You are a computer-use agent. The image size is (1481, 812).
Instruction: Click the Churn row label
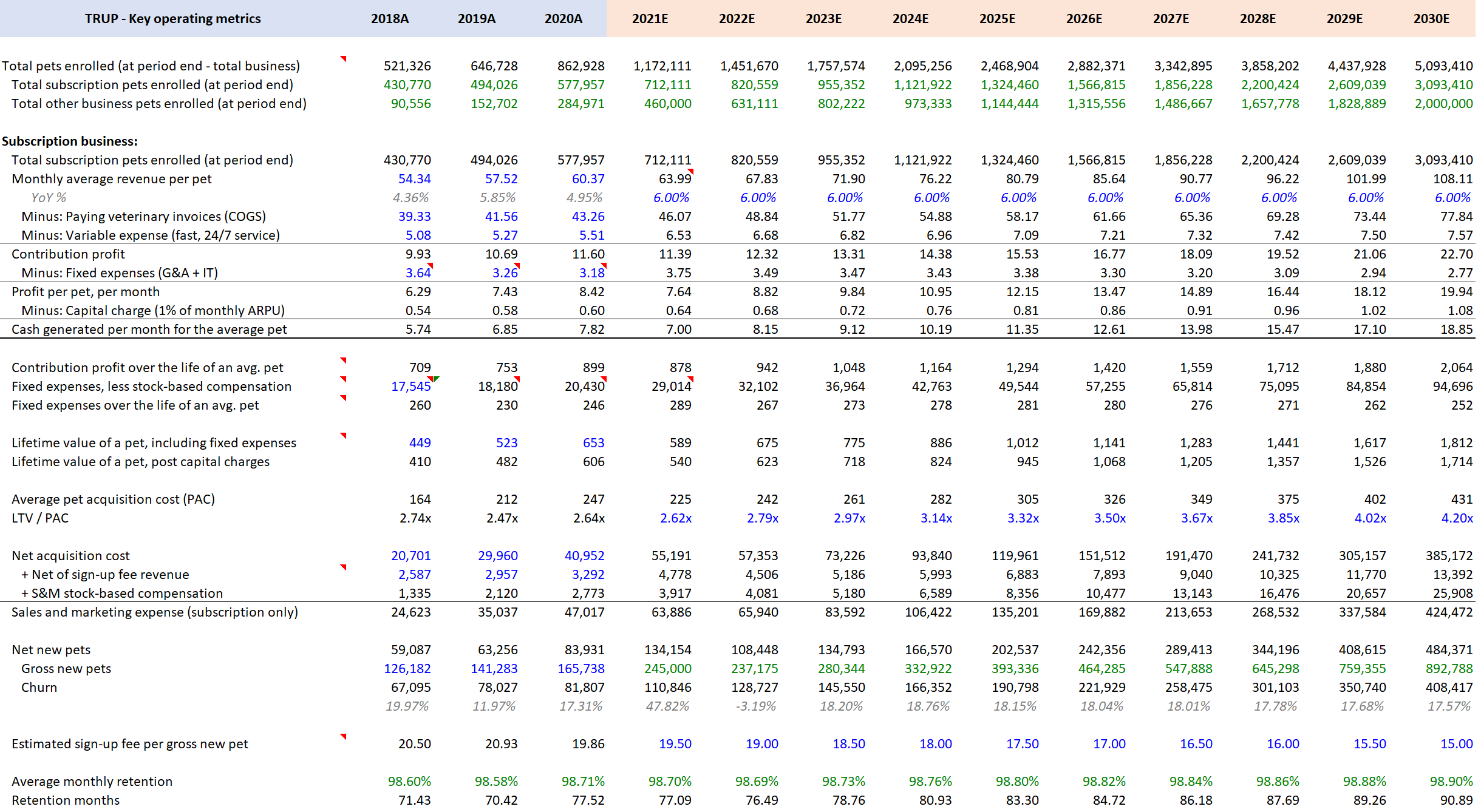pos(39,687)
